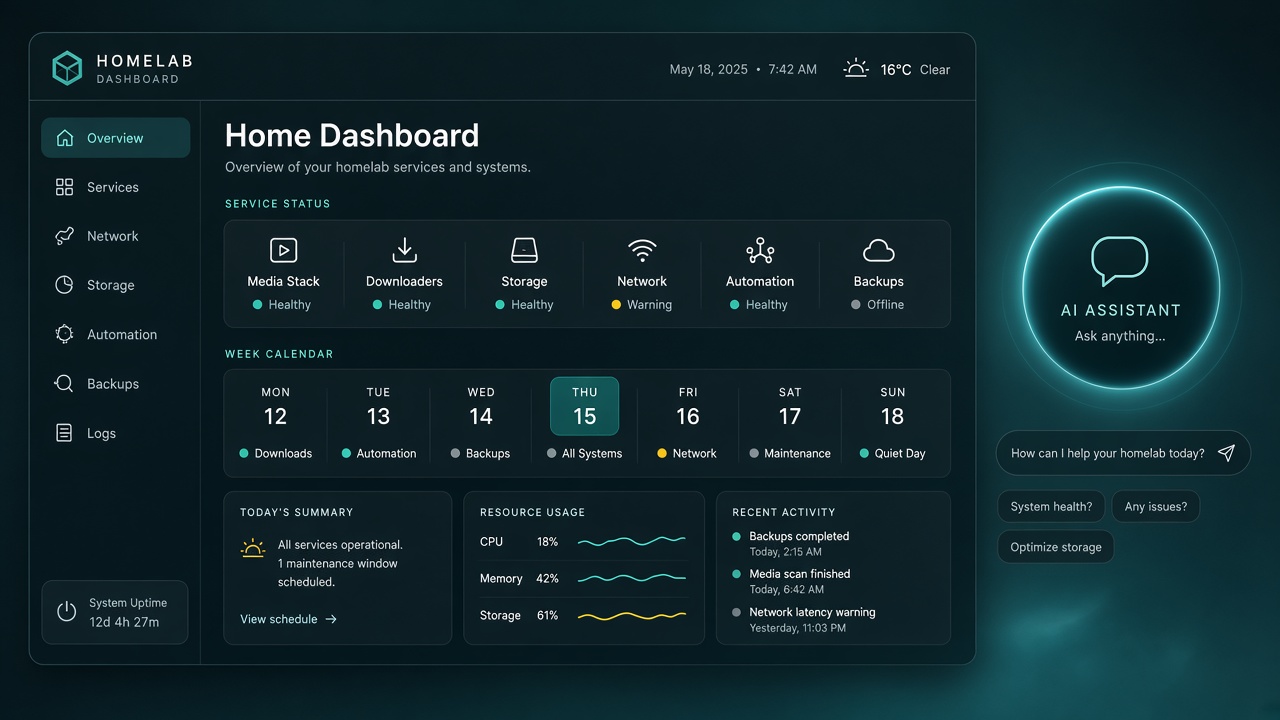The image size is (1280, 720).
Task: Click the Storage drive icon in Service Status
Action: [524, 250]
